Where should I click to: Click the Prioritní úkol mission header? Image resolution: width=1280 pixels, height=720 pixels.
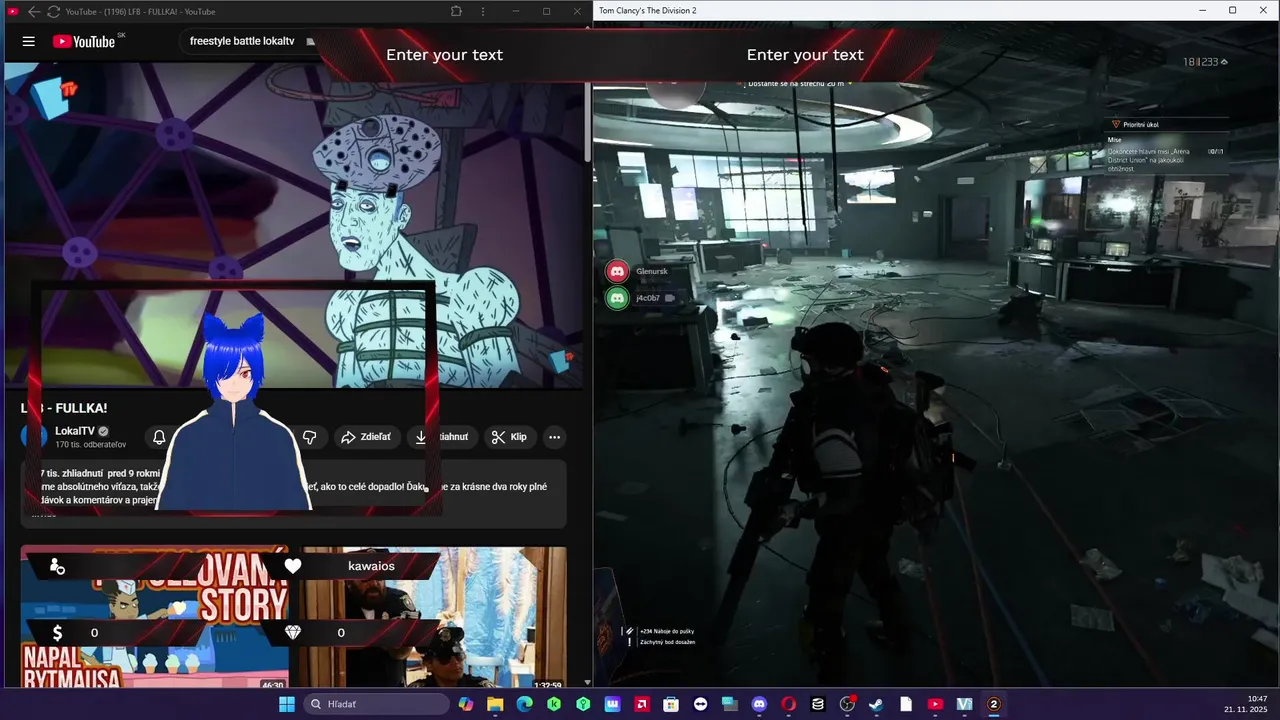coord(1140,124)
